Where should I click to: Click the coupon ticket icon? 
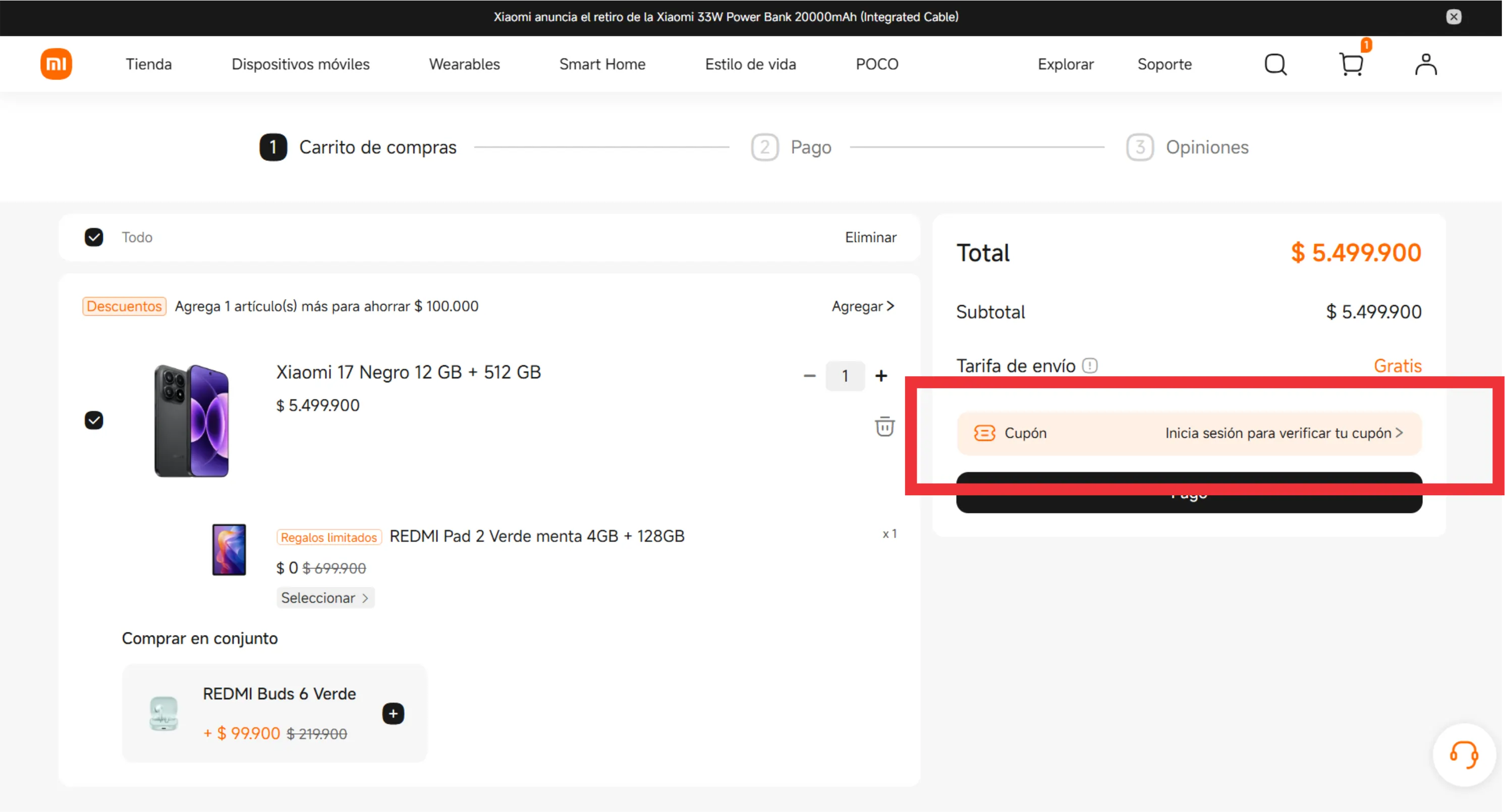(x=984, y=433)
